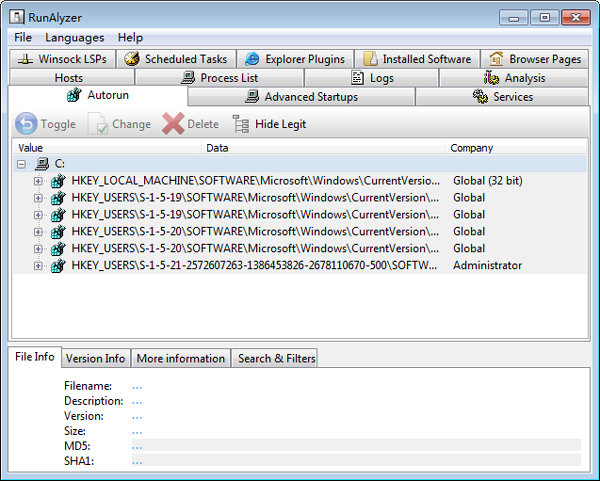Sort by the Value column header
Screen dimensions: 600x481
click(107, 148)
